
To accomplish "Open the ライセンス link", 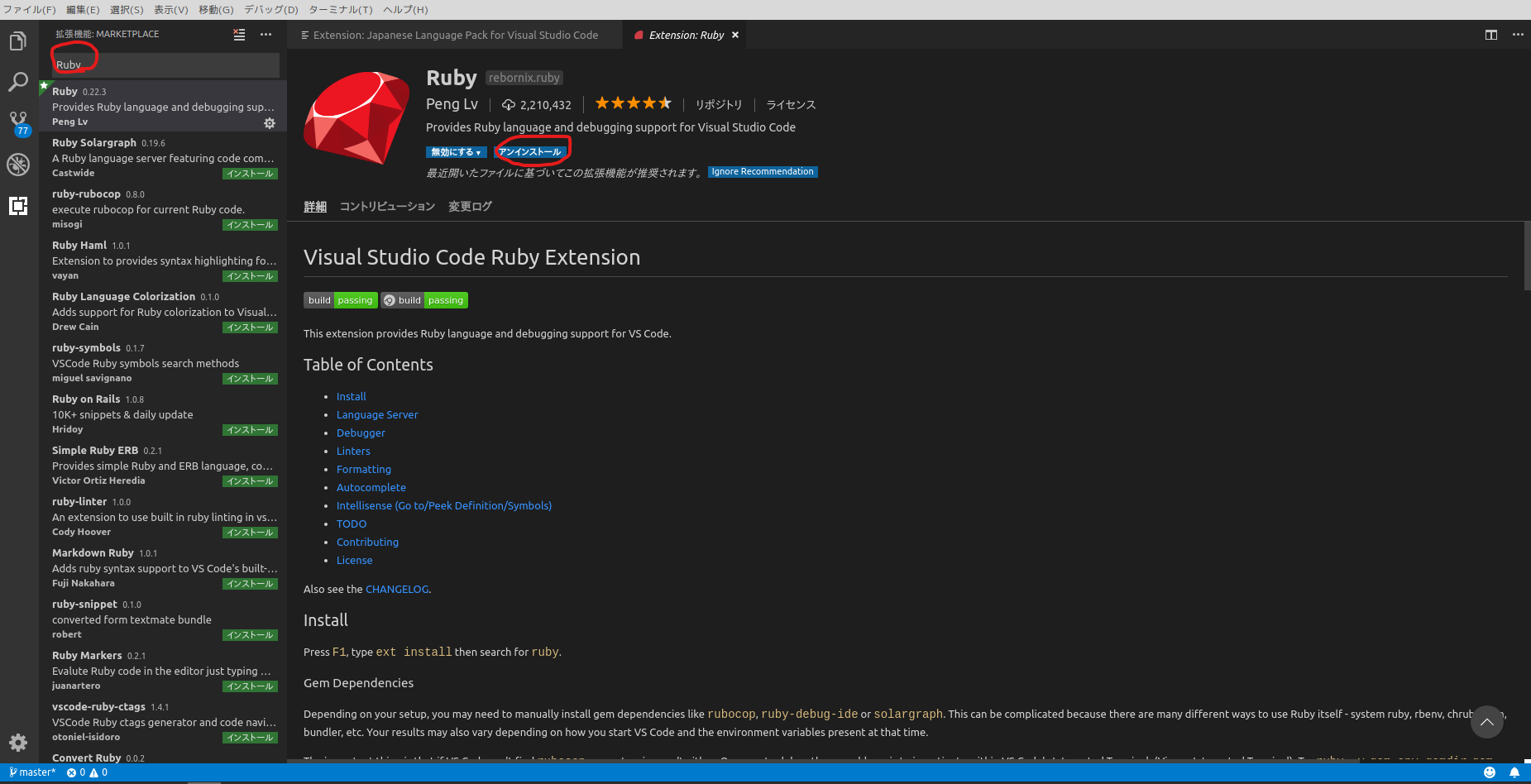I will point(791,105).
